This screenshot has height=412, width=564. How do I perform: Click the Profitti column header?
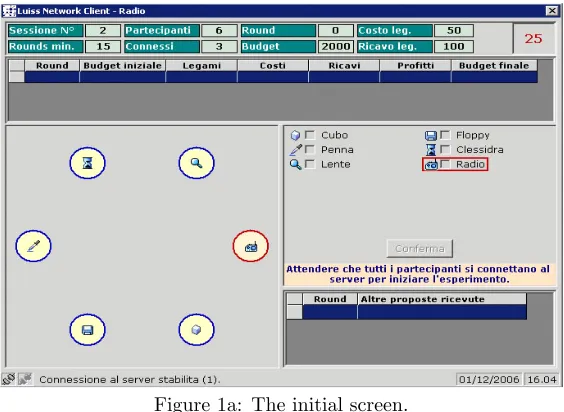415,65
